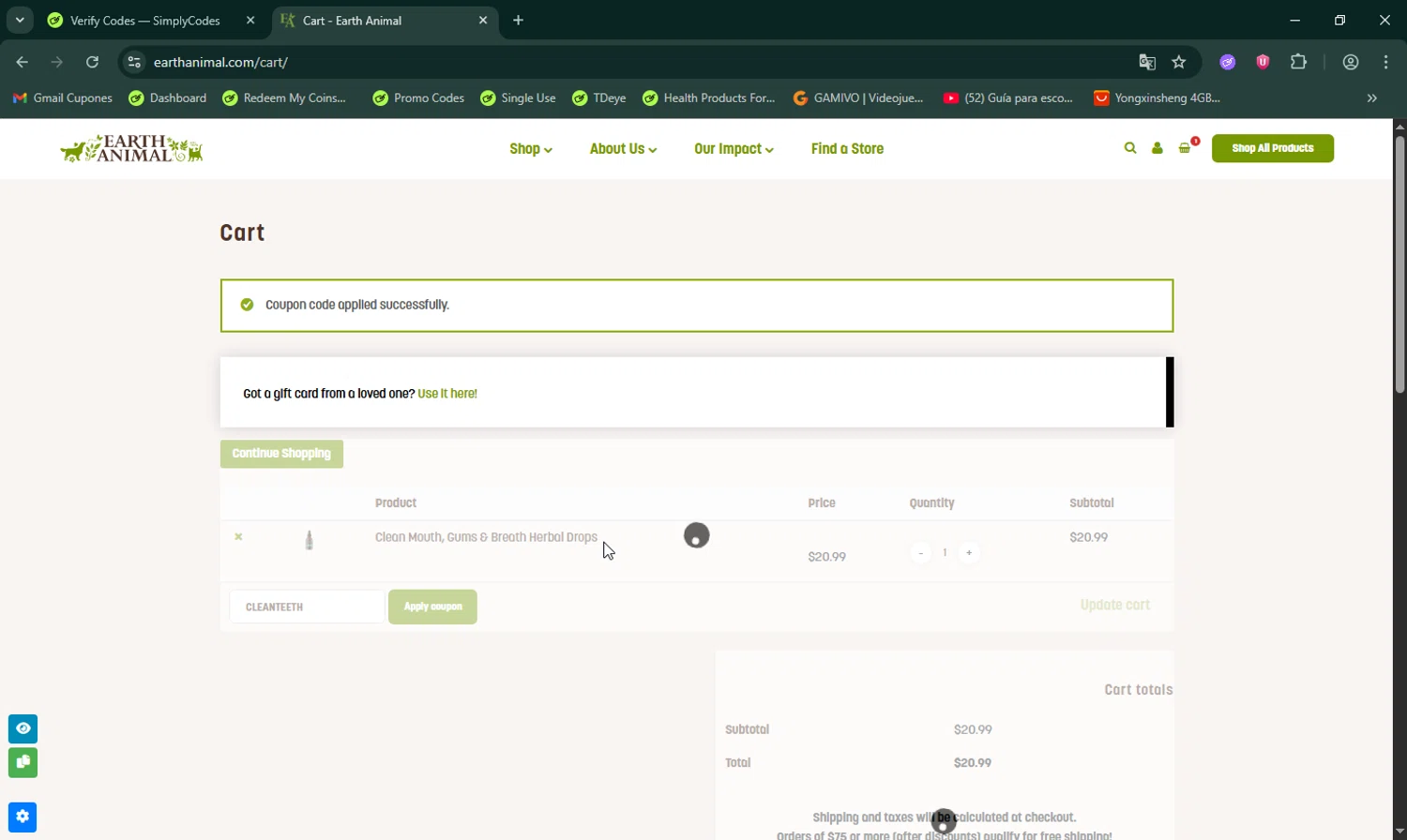Close the Cart - Earth Animal tab

tap(483, 20)
